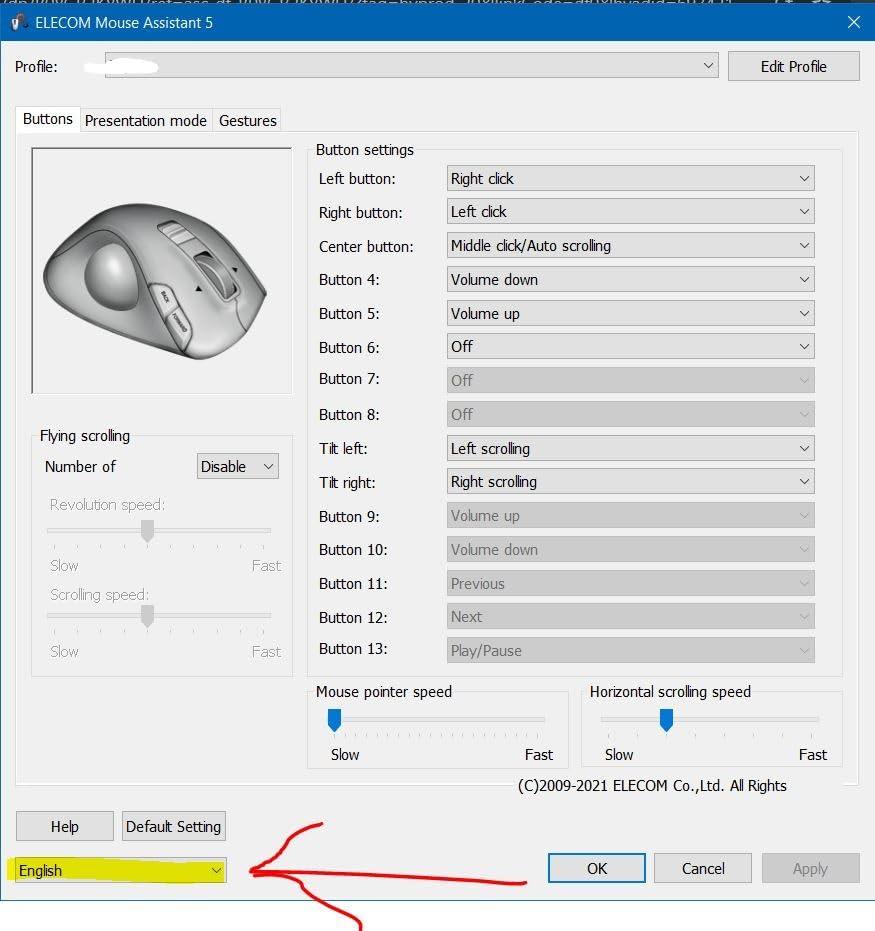This screenshot has height=931, width=875.
Task: Click the Horizontal scrolling speed slider handle
Action: [x=666, y=720]
